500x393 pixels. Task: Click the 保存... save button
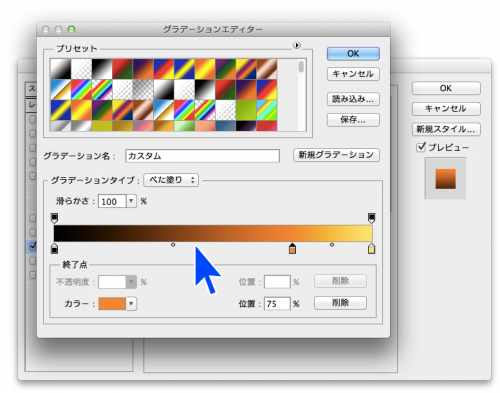point(353,120)
